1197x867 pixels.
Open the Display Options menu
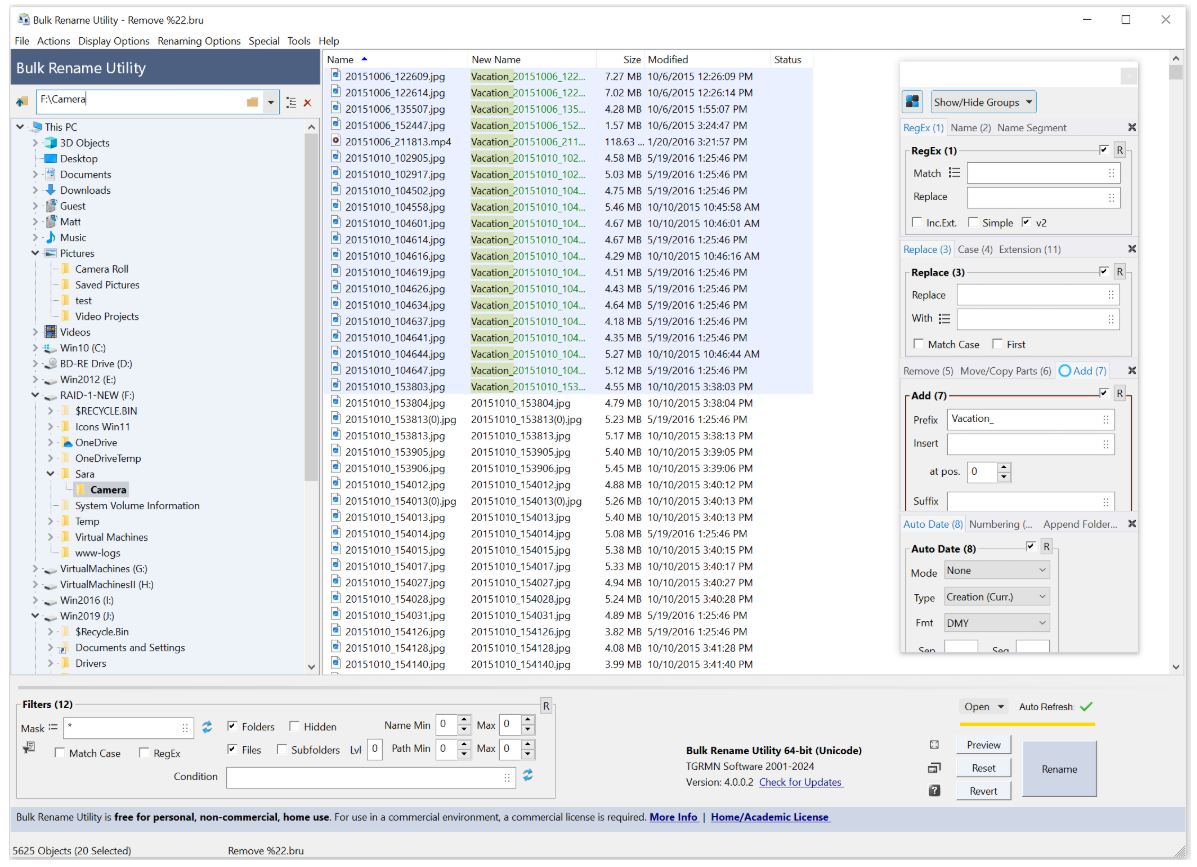114,41
